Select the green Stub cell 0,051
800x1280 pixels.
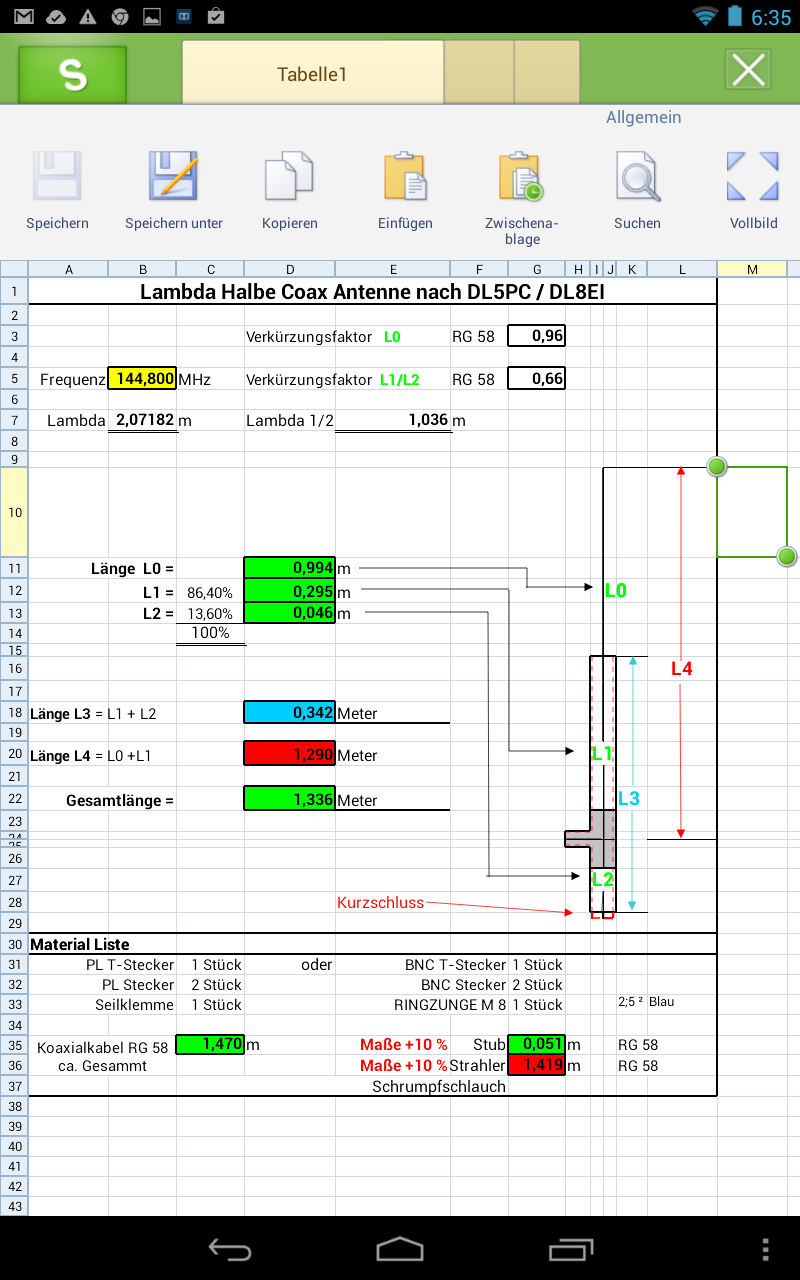click(537, 1044)
